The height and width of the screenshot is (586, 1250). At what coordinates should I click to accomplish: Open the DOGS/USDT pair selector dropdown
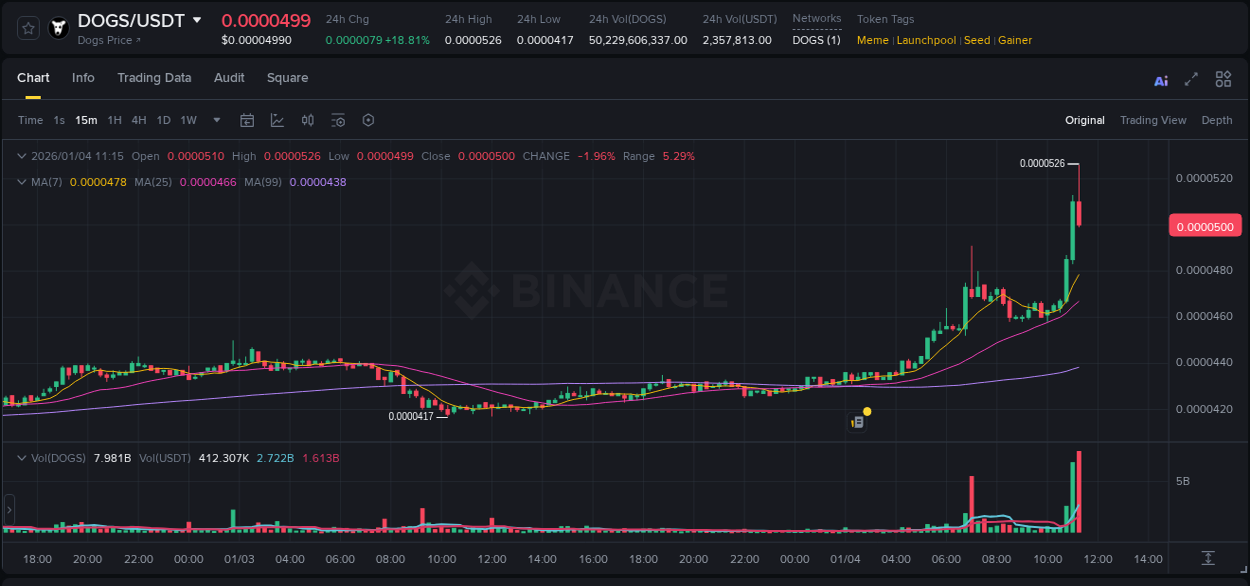[197, 20]
